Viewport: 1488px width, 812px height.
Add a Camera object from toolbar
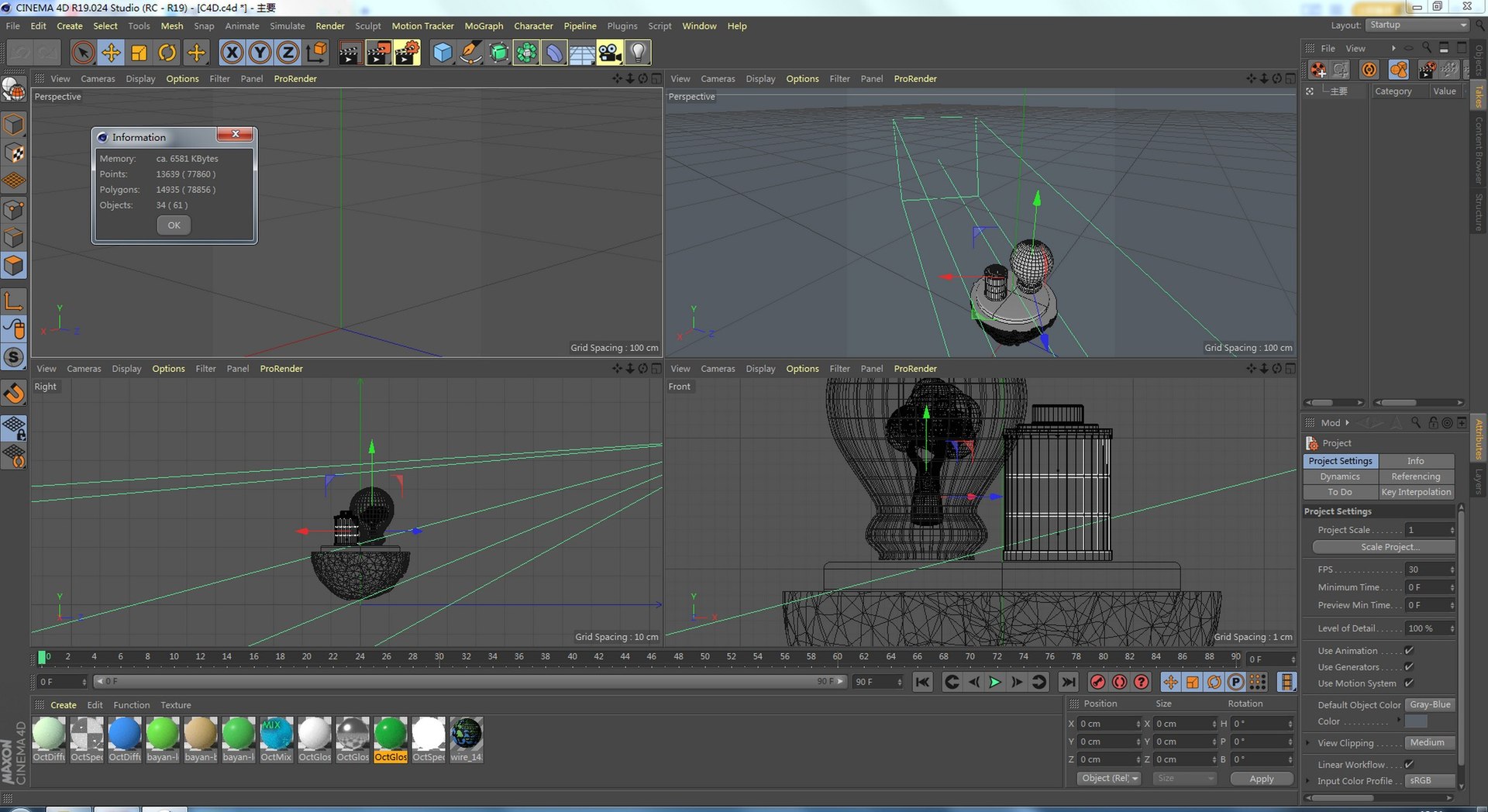[x=610, y=53]
